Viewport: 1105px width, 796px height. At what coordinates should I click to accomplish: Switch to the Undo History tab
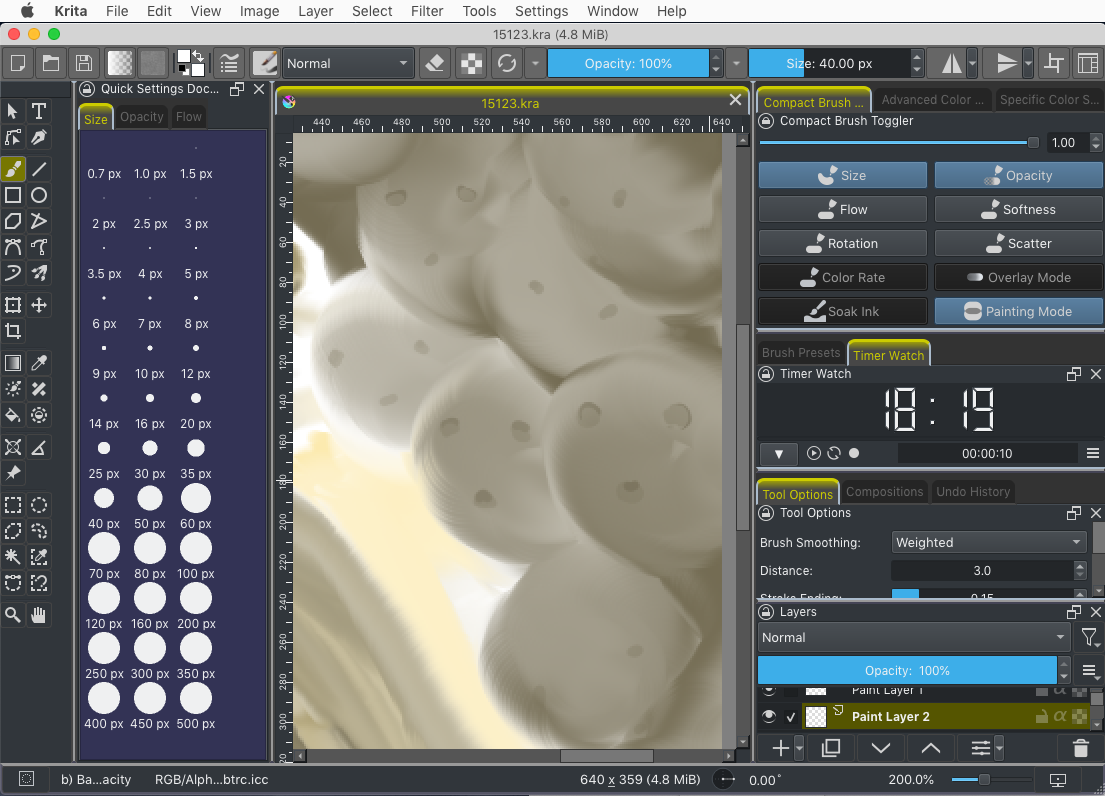pyautogui.click(x=973, y=492)
